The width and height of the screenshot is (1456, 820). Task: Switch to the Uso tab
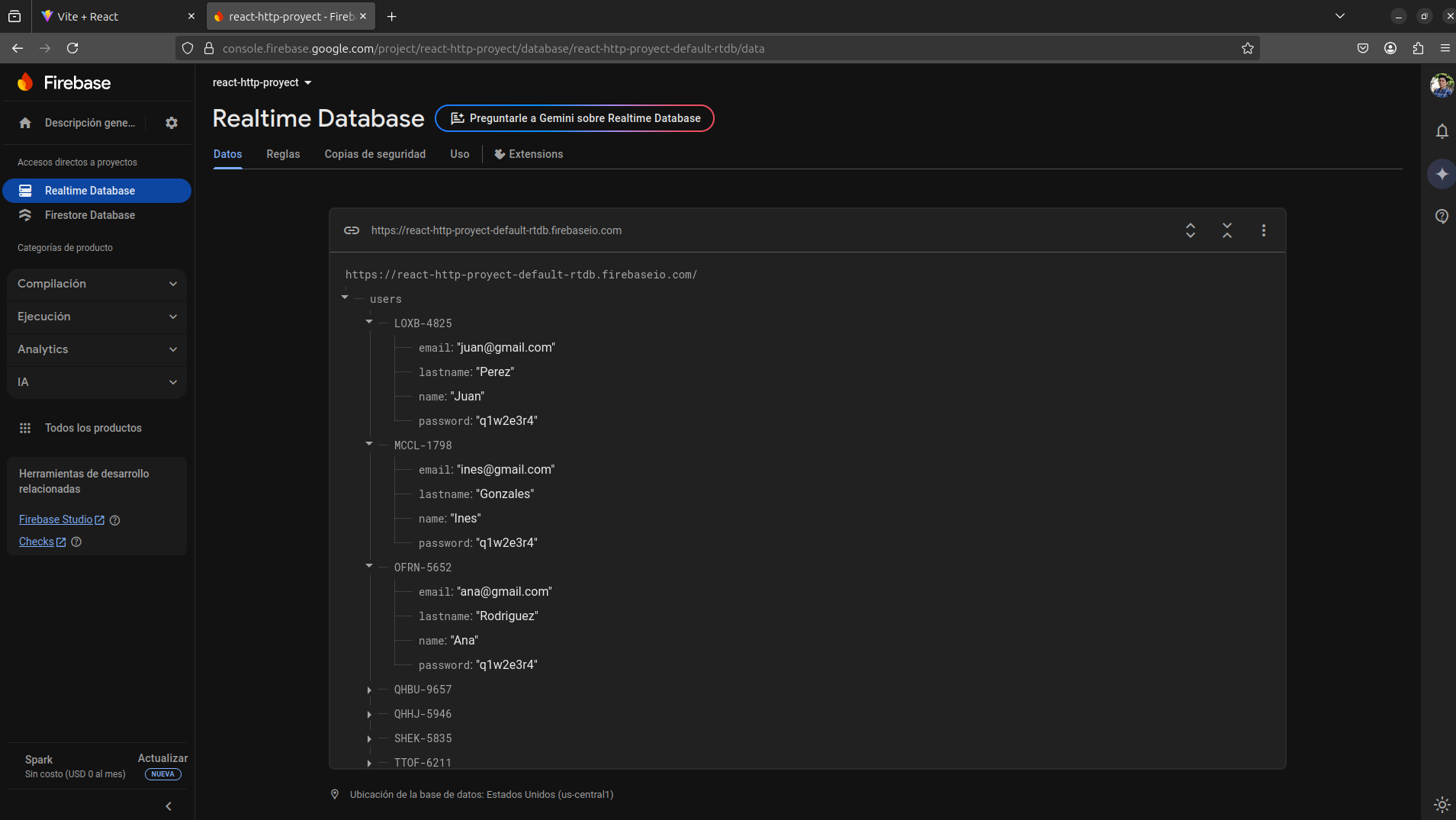pyautogui.click(x=460, y=154)
